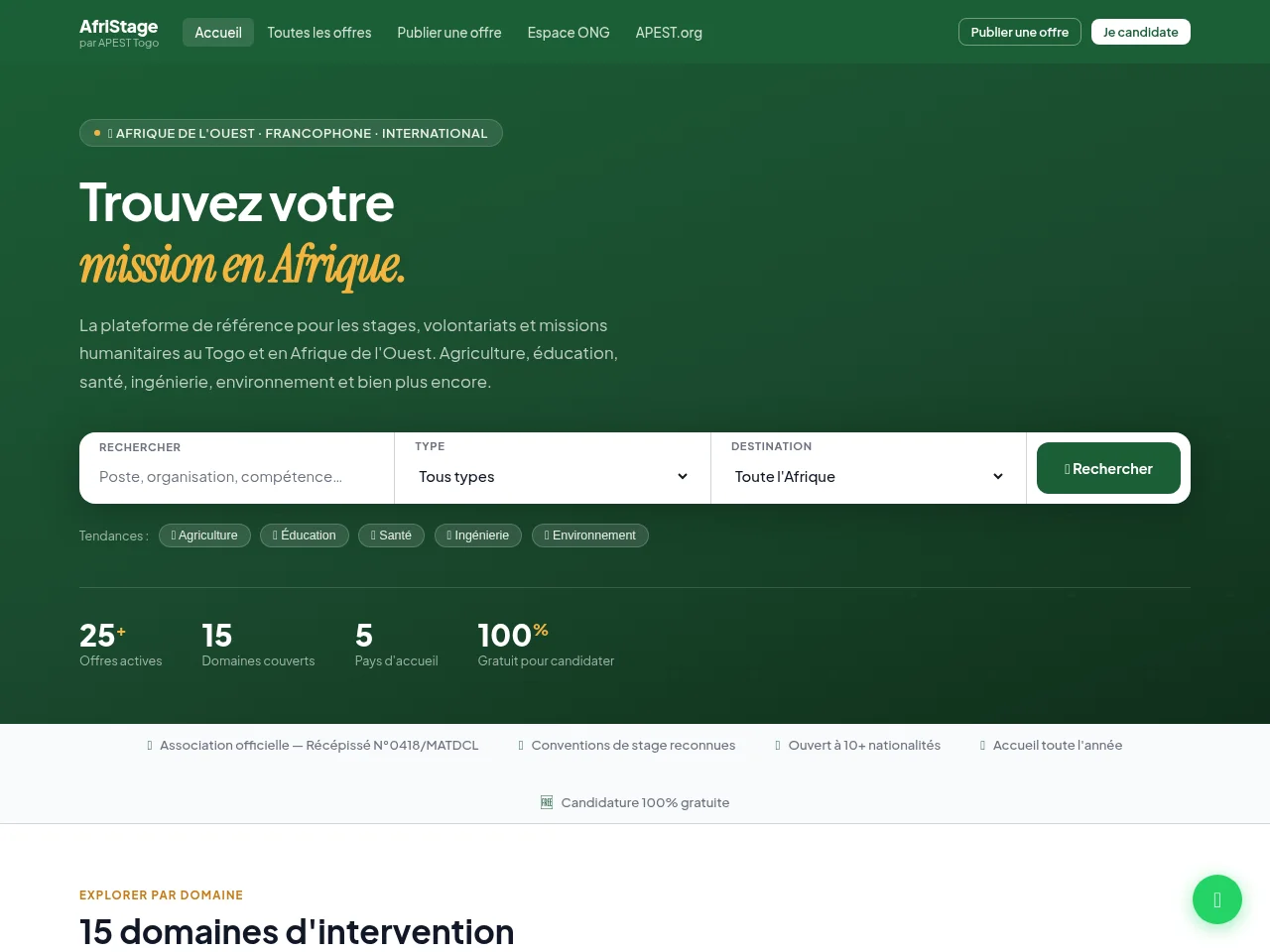Image resolution: width=1270 pixels, height=952 pixels.
Task: Click the 'Domaines couverts' stat label
Action: (x=258, y=660)
